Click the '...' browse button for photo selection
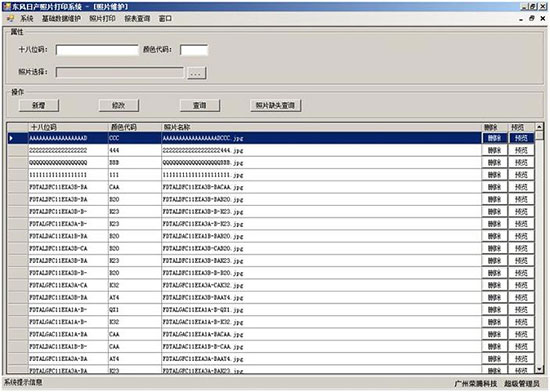550x392 pixels. [x=196, y=73]
